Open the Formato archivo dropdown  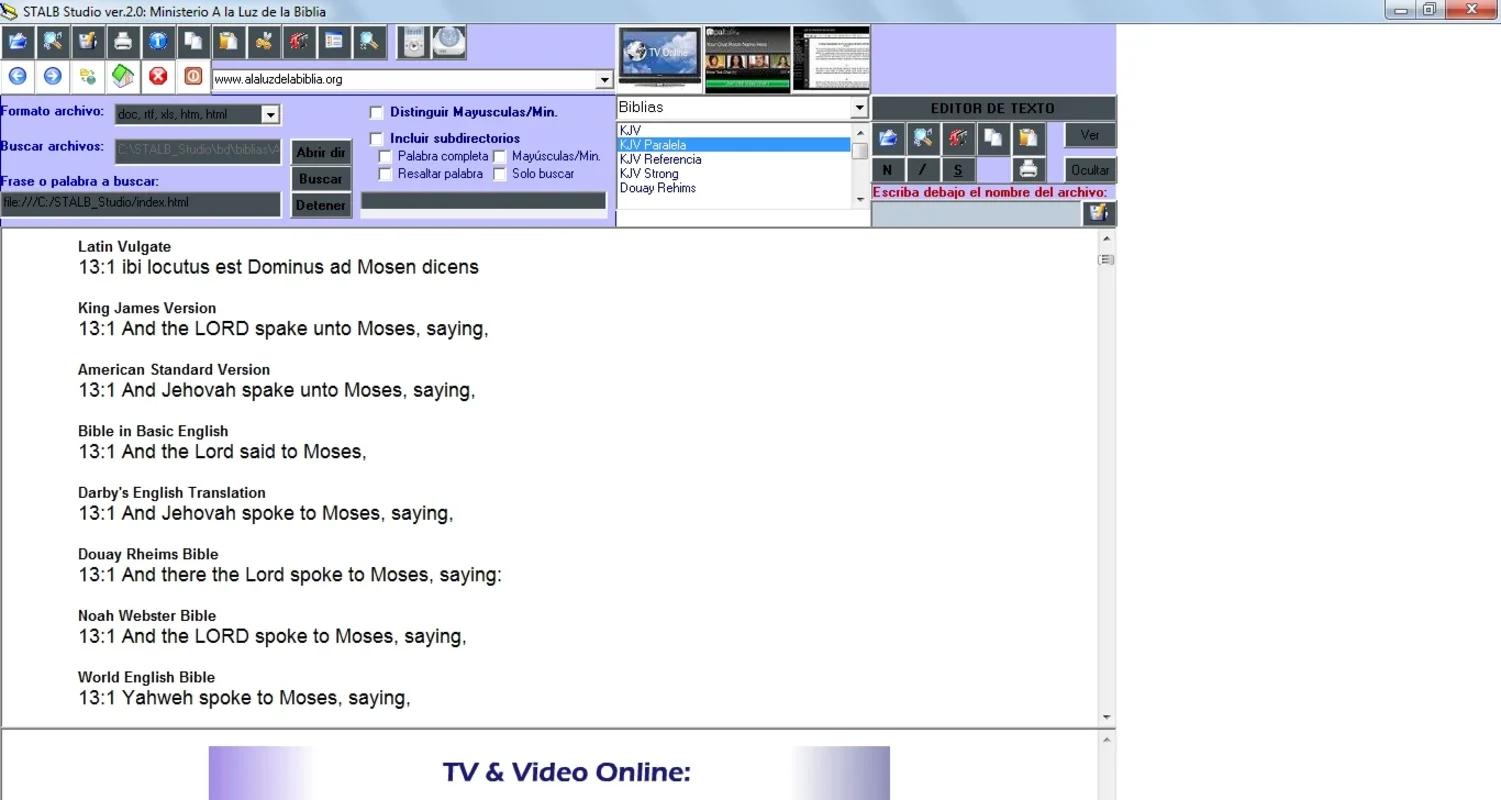click(x=270, y=115)
